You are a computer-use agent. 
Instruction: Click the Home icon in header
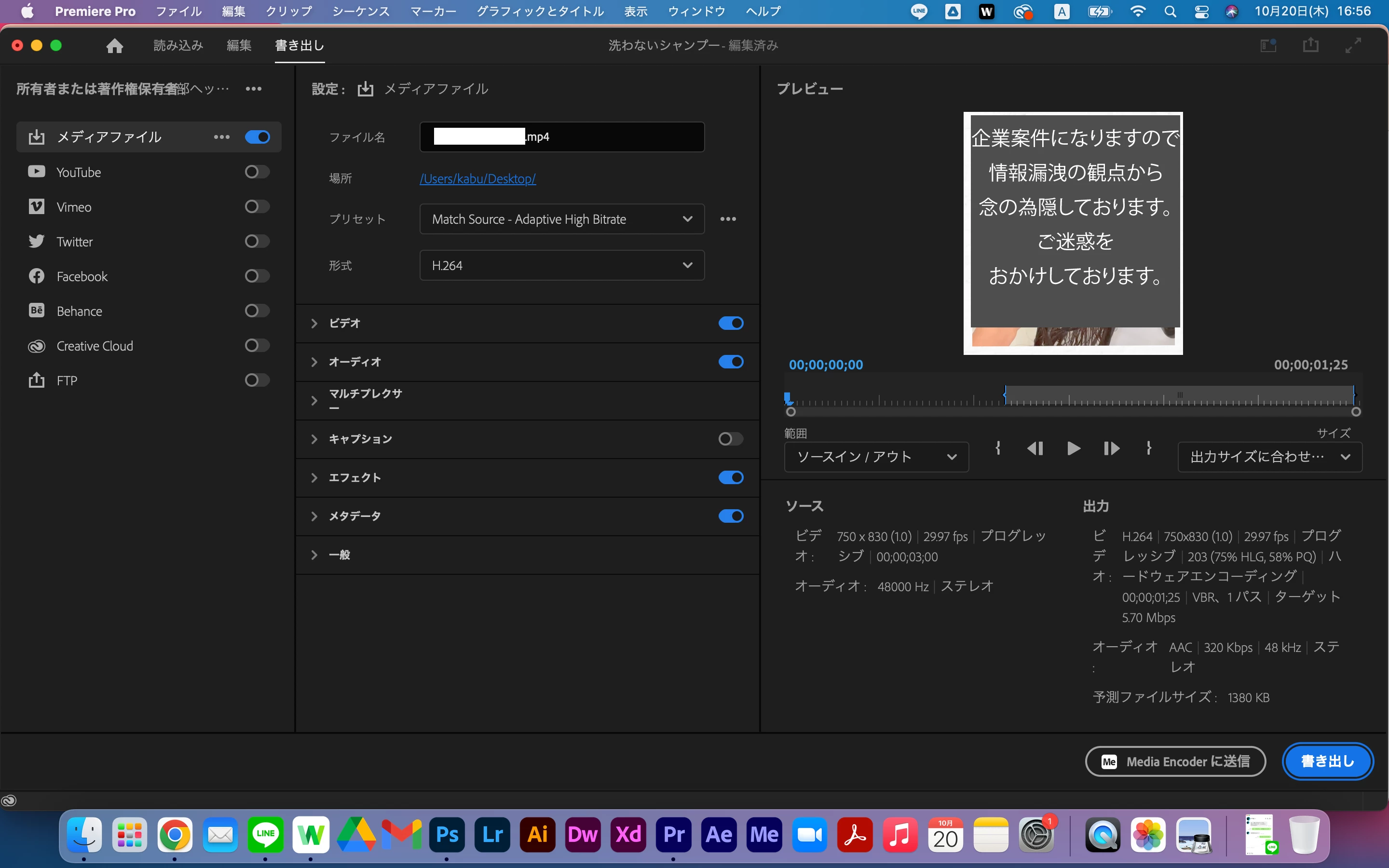114,45
